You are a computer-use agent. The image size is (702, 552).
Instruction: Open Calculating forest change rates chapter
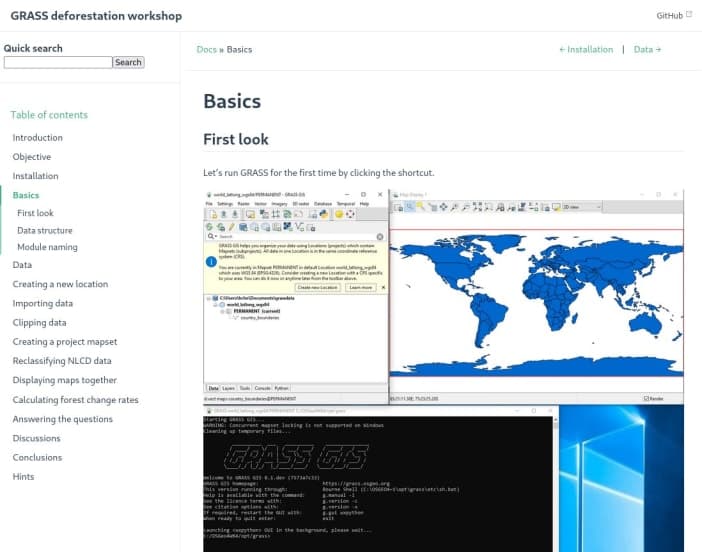(76, 400)
